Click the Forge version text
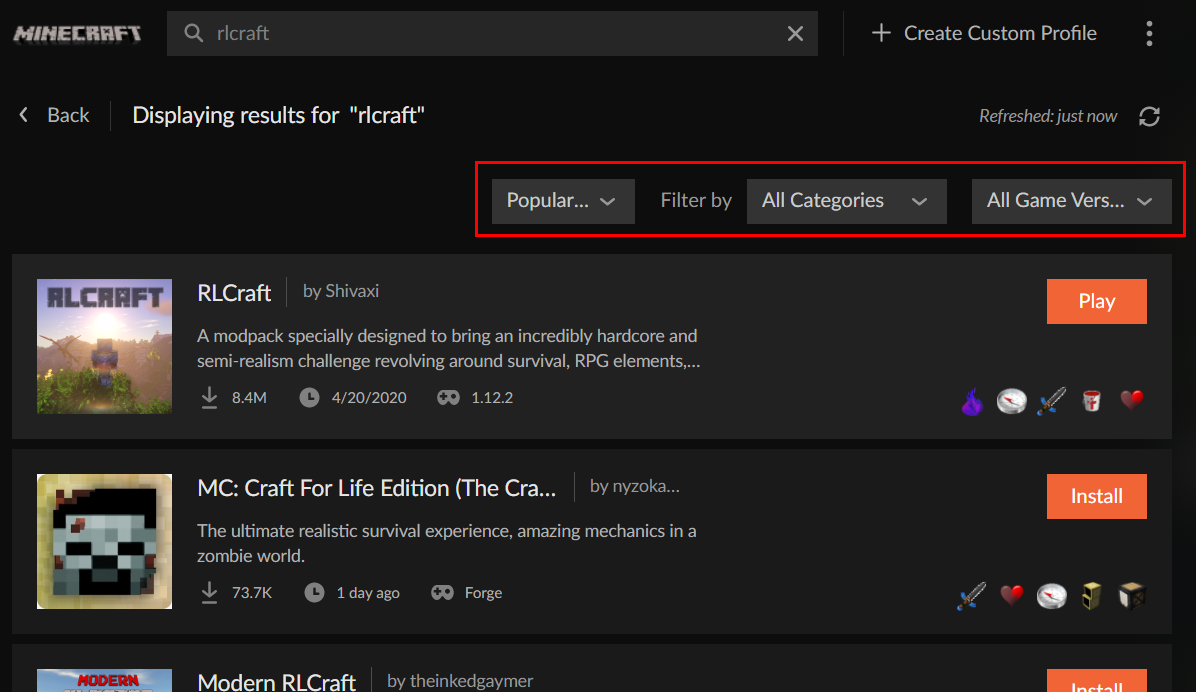 coord(483,593)
